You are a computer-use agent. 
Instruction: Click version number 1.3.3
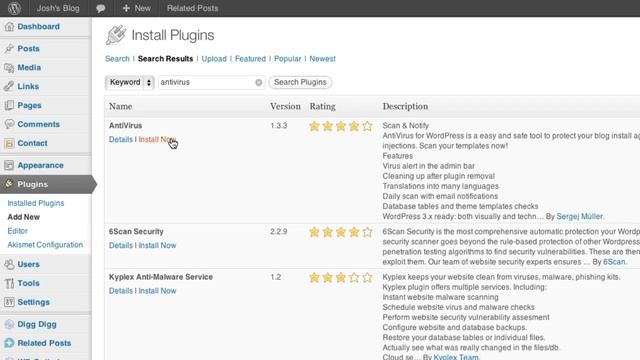point(279,126)
